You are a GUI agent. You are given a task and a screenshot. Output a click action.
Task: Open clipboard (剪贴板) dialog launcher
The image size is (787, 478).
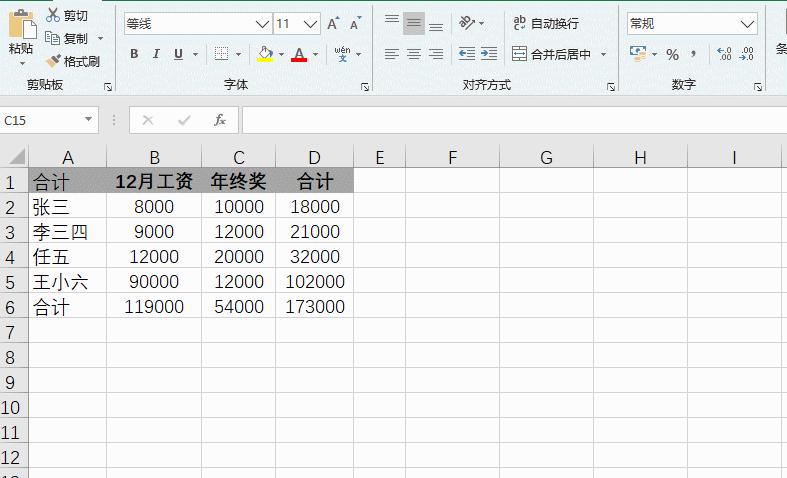point(108,87)
